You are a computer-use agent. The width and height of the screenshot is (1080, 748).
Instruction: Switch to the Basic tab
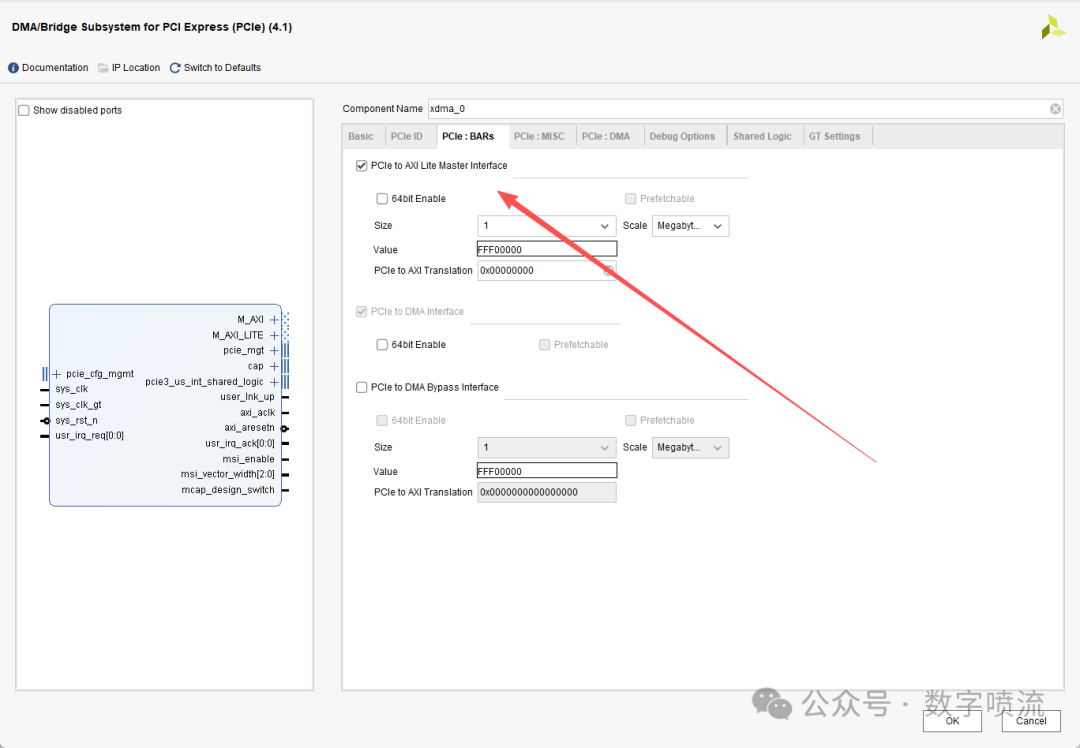click(x=361, y=136)
